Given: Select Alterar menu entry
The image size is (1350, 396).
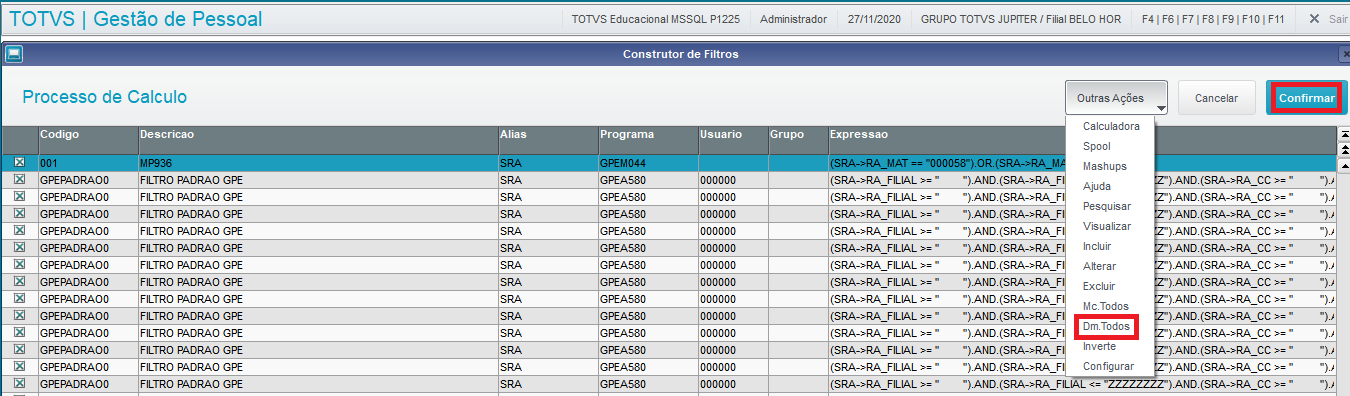Looking at the screenshot, I should 1099,266.
